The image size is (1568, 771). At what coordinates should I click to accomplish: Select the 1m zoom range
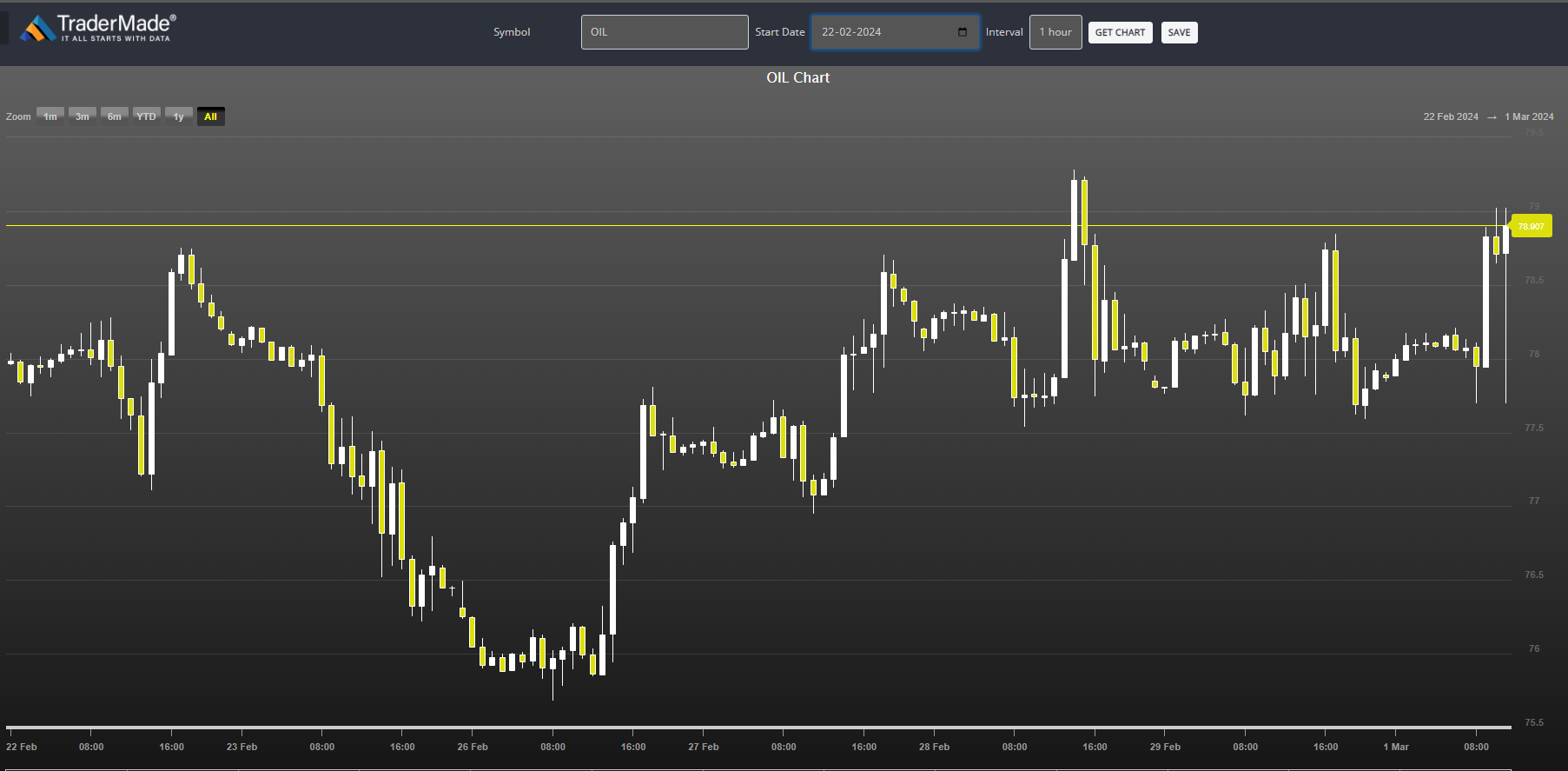(x=50, y=116)
